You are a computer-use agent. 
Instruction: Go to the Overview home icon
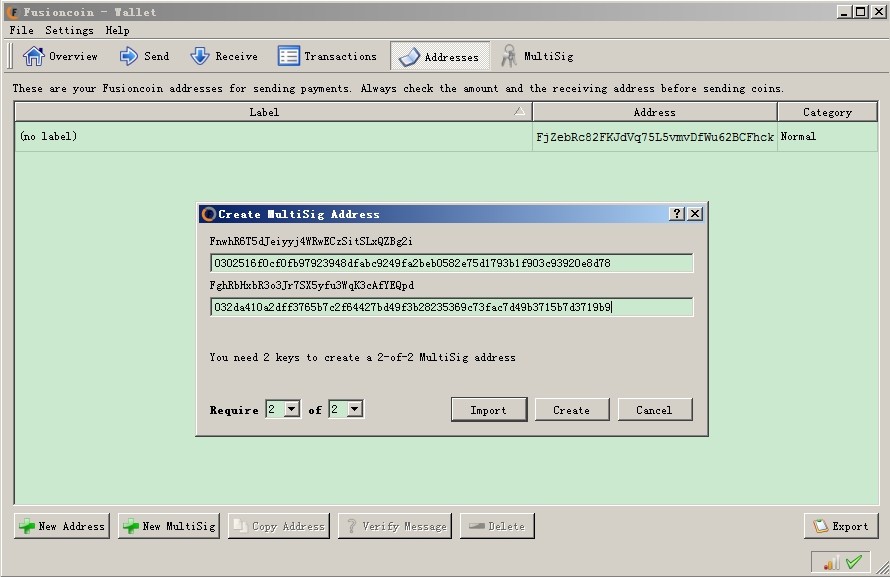(33, 56)
